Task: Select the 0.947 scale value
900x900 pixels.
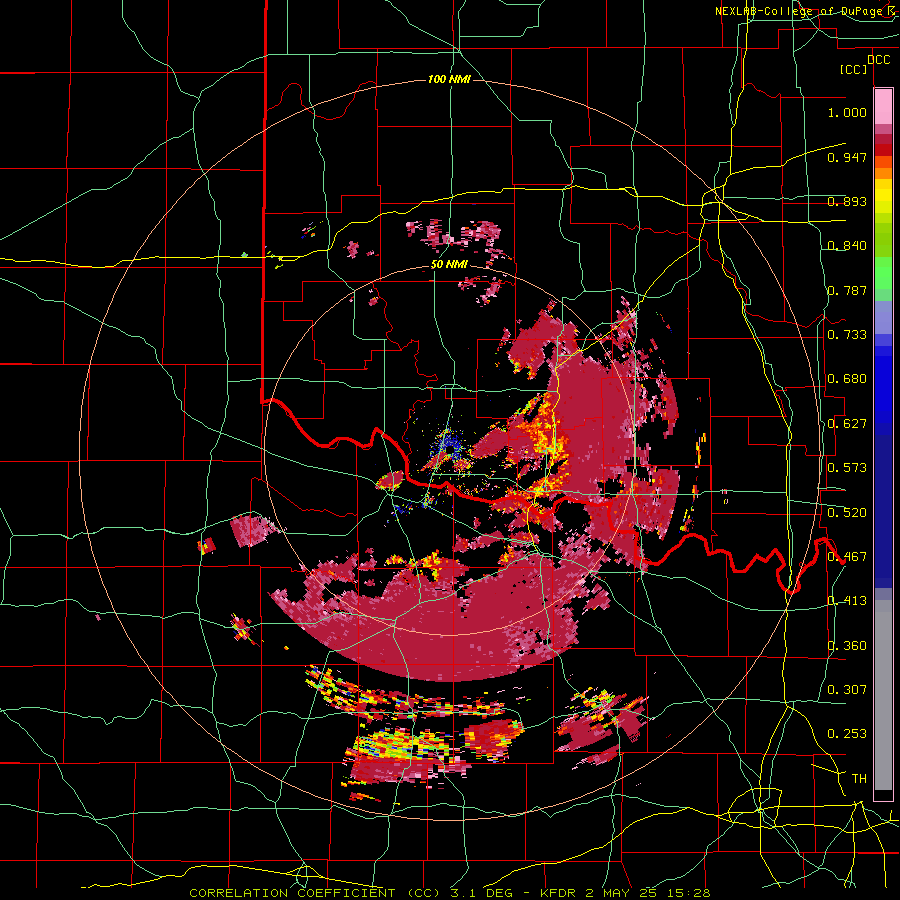Action: 847,157
